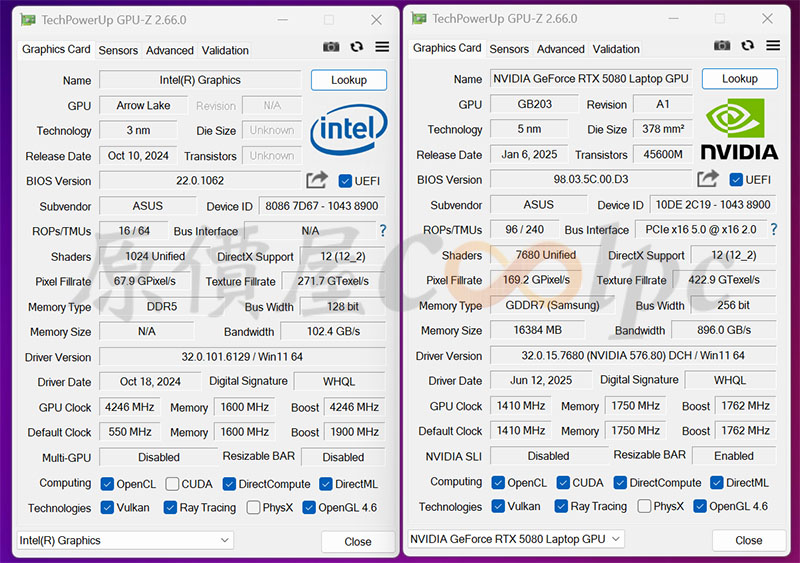Toggle PhysX checkbox in Intel window
The width and height of the screenshot is (800, 563).
pos(253,507)
